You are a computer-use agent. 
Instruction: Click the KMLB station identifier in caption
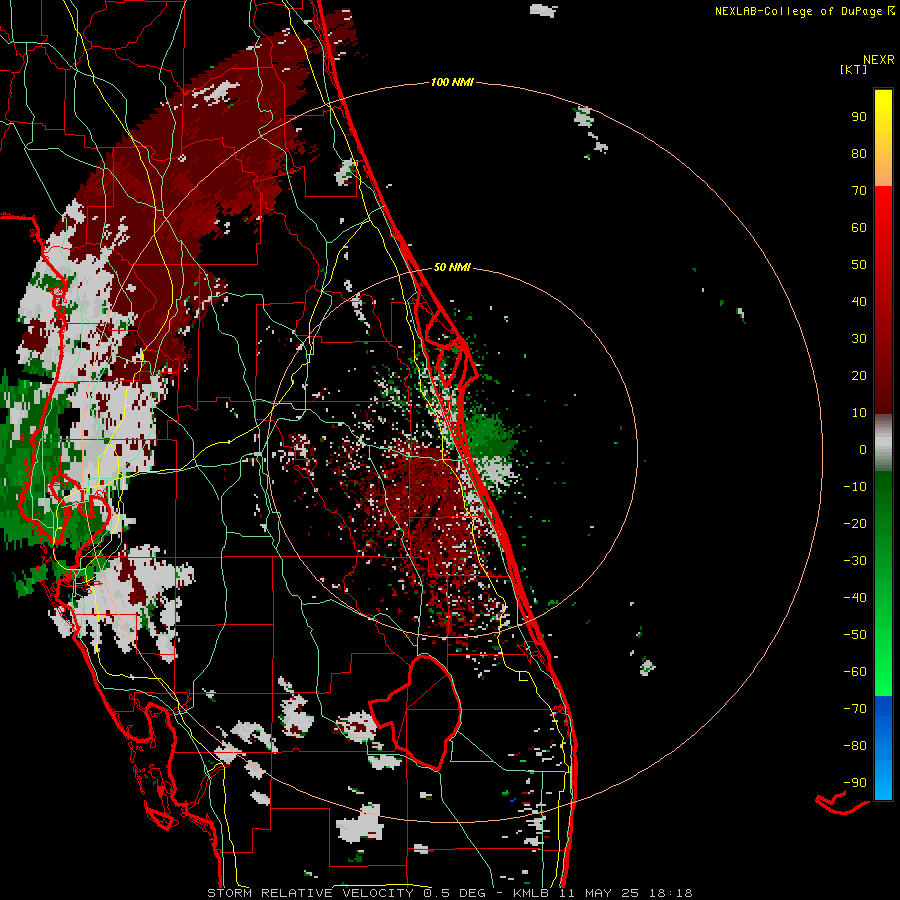531,893
